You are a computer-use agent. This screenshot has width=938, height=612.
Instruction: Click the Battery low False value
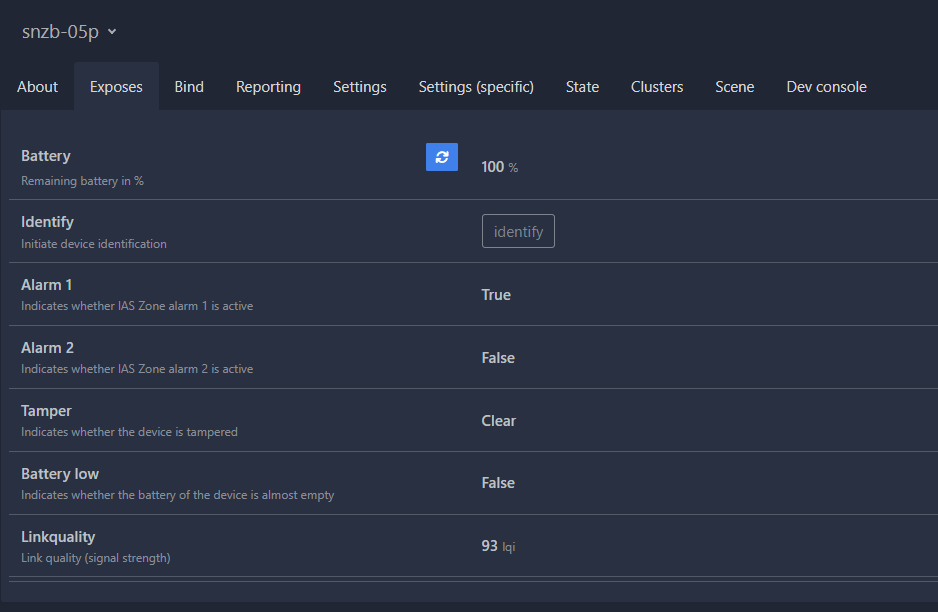click(x=498, y=483)
